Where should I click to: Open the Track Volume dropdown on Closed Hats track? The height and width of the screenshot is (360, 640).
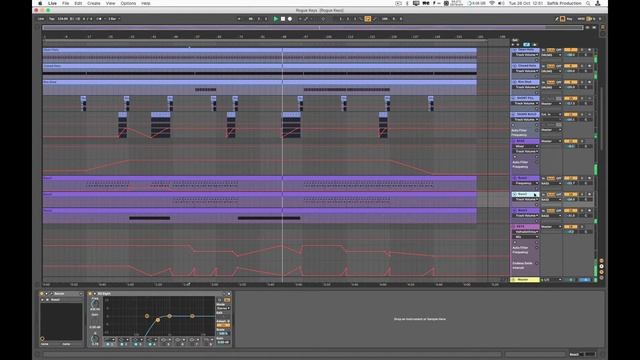525,71
